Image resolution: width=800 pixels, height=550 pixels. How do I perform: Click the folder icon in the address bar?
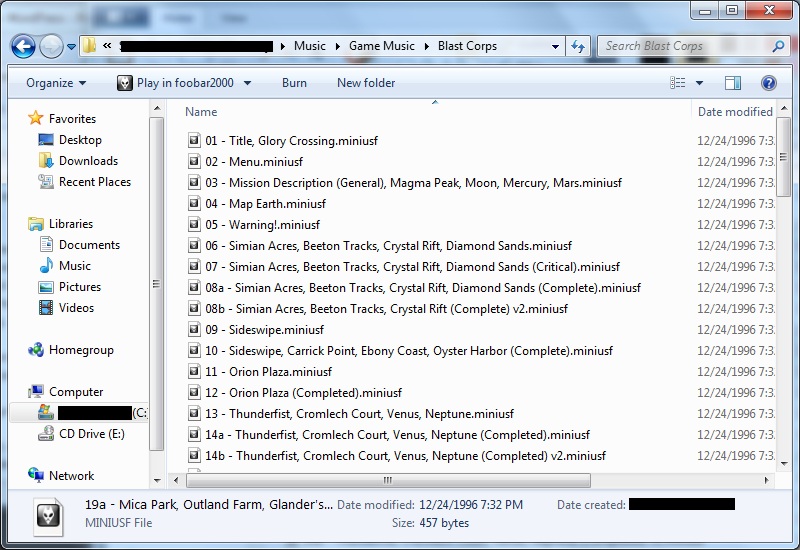pyautogui.click(x=89, y=45)
